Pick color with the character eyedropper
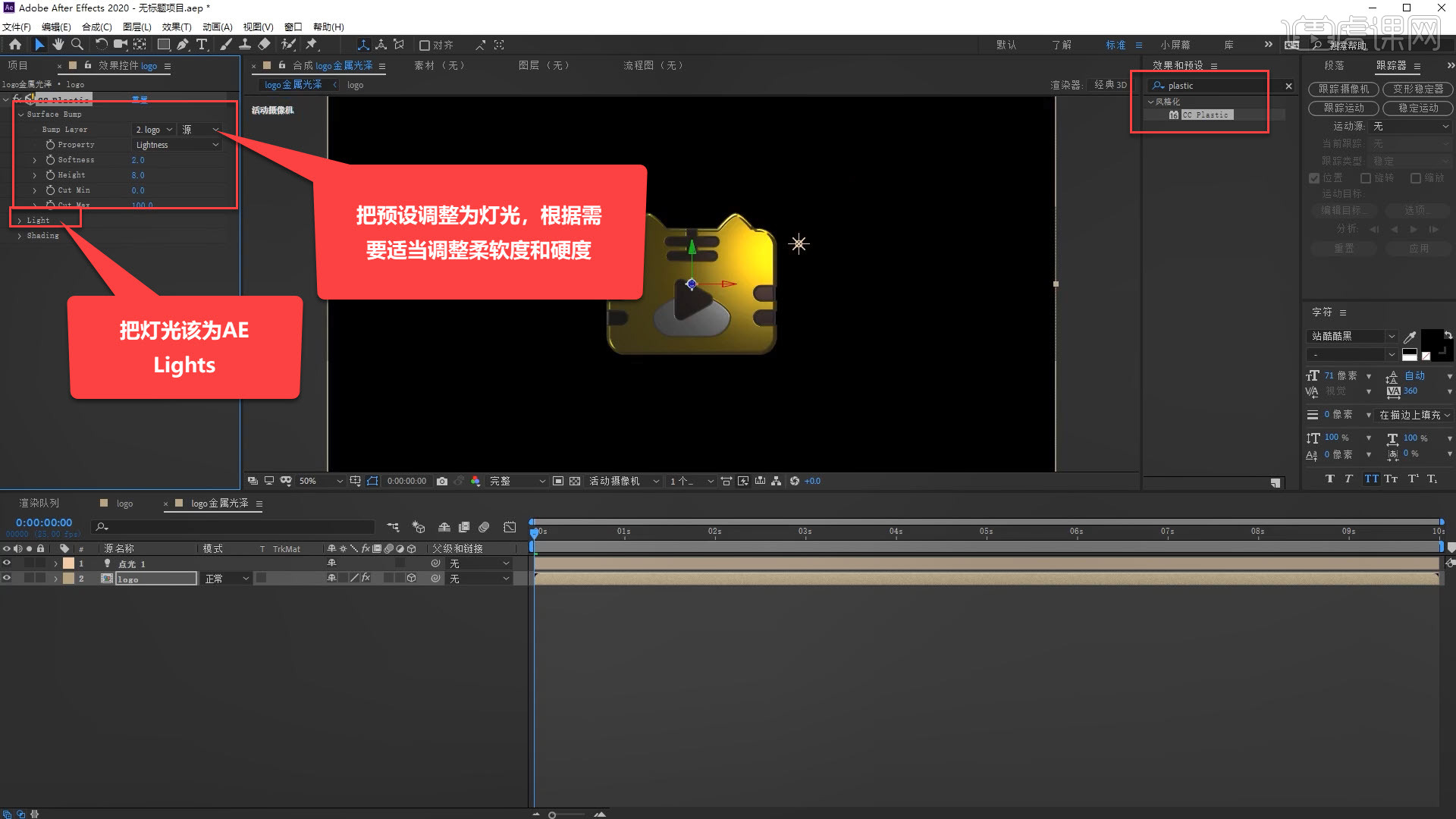Screen dimensions: 1456x819 coord(1410,337)
